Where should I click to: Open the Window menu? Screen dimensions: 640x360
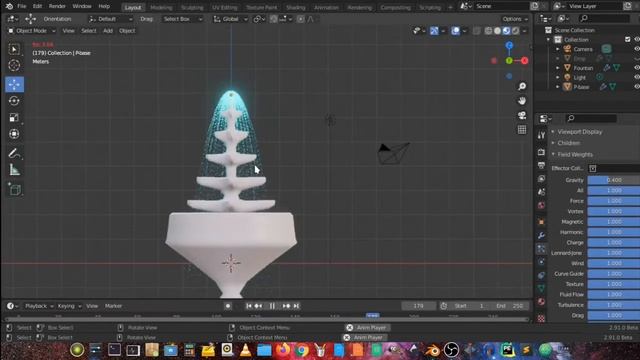[x=82, y=6]
